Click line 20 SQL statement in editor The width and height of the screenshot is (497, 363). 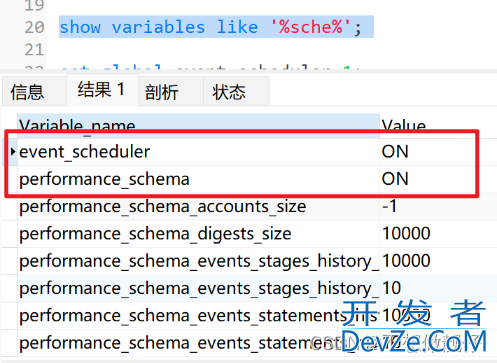point(211,27)
